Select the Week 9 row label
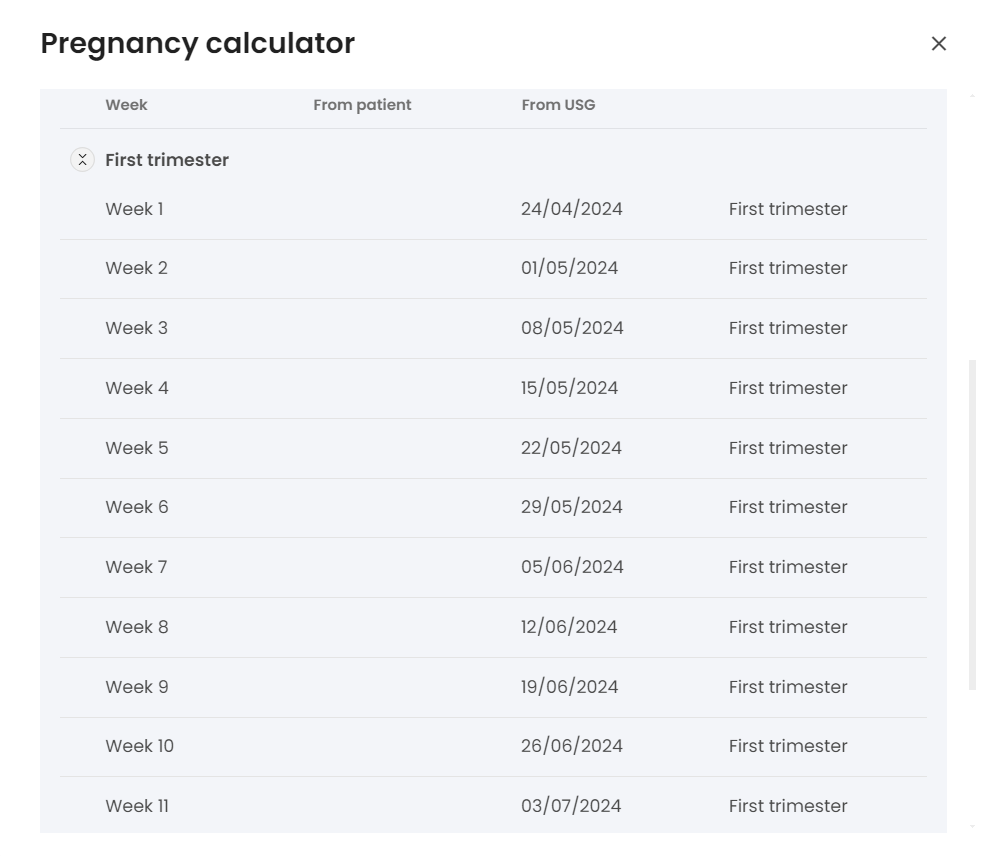Screen dimensions: 996x856 pyautogui.click(x=136, y=687)
